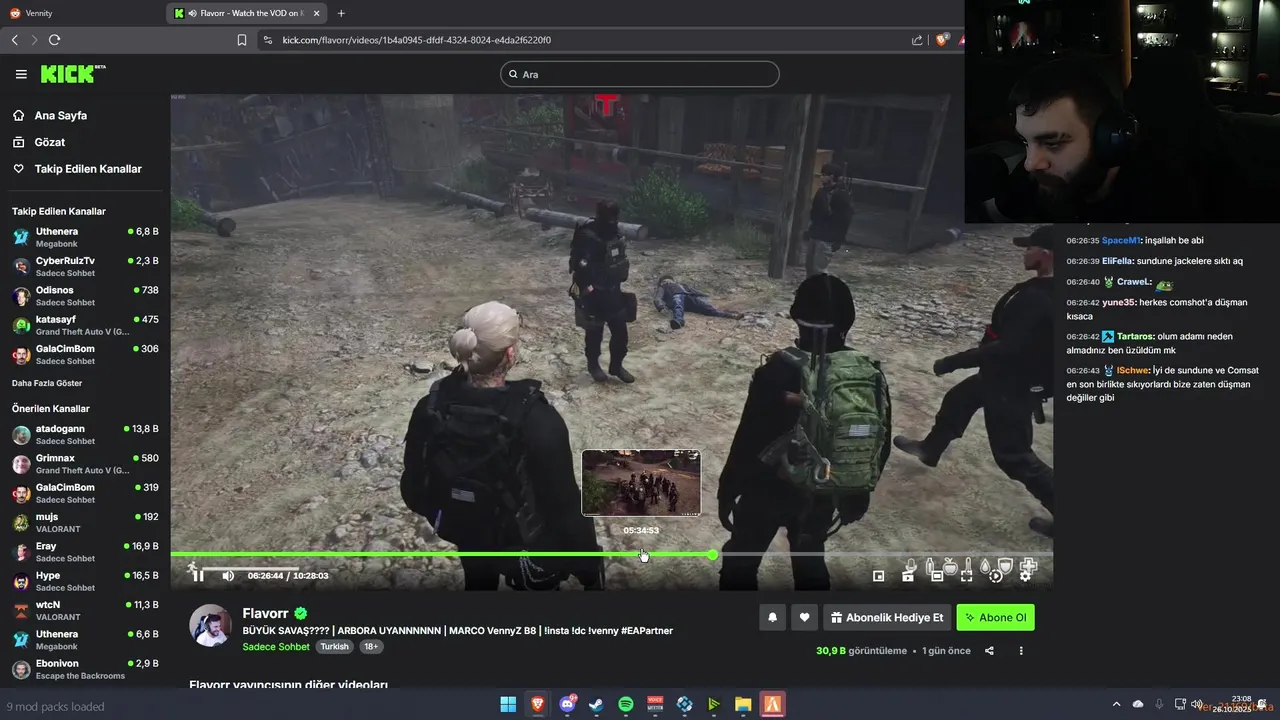
Task: Show hidden system tray icons
Action: (1118, 704)
